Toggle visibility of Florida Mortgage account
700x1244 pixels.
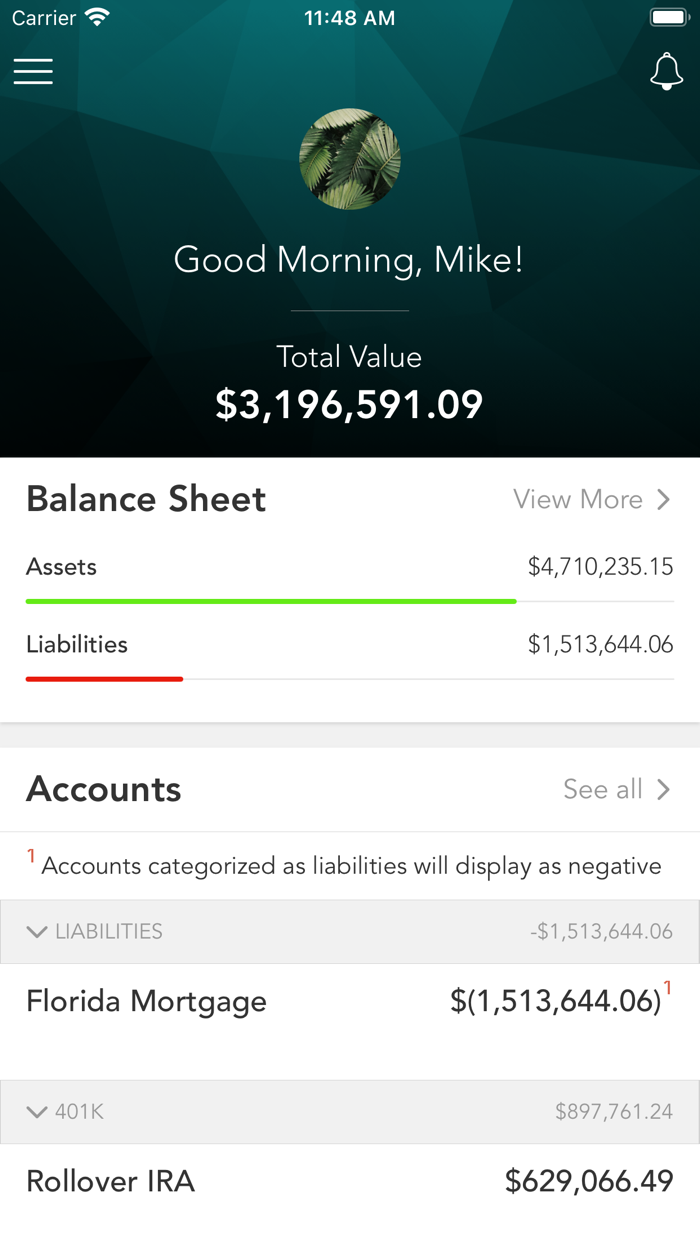tap(147, 1000)
